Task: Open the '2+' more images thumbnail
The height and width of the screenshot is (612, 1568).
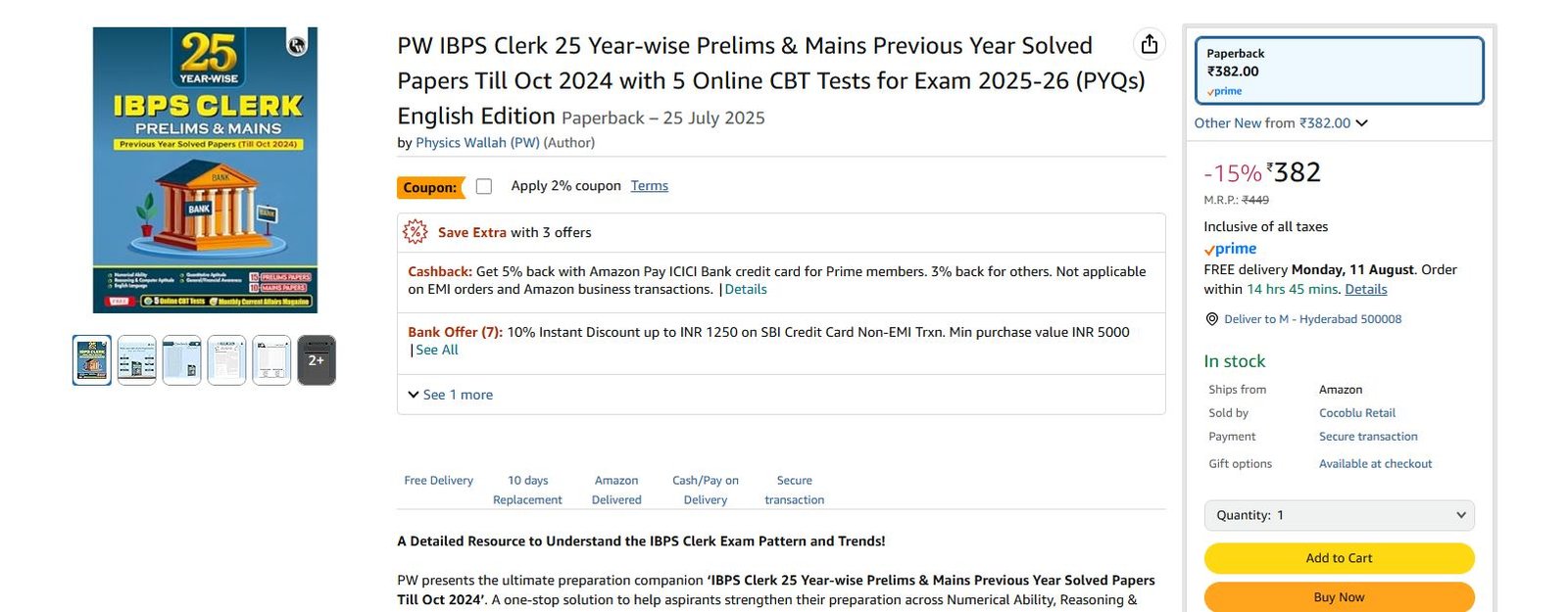Action: [x=317, y=359]
